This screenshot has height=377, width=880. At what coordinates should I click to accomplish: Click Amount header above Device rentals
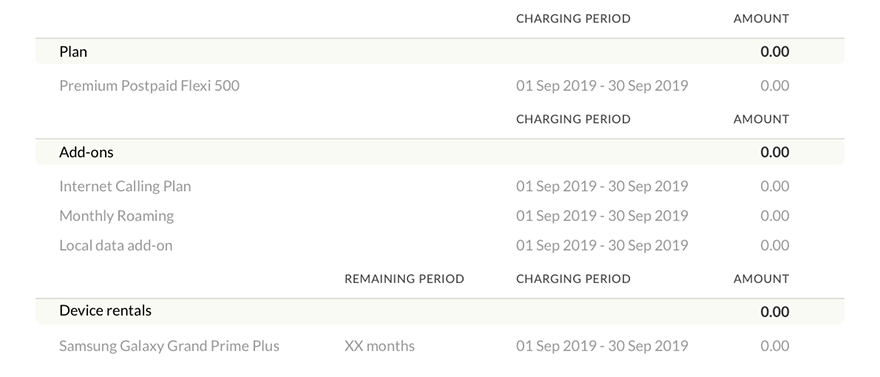tap(761, 279)
